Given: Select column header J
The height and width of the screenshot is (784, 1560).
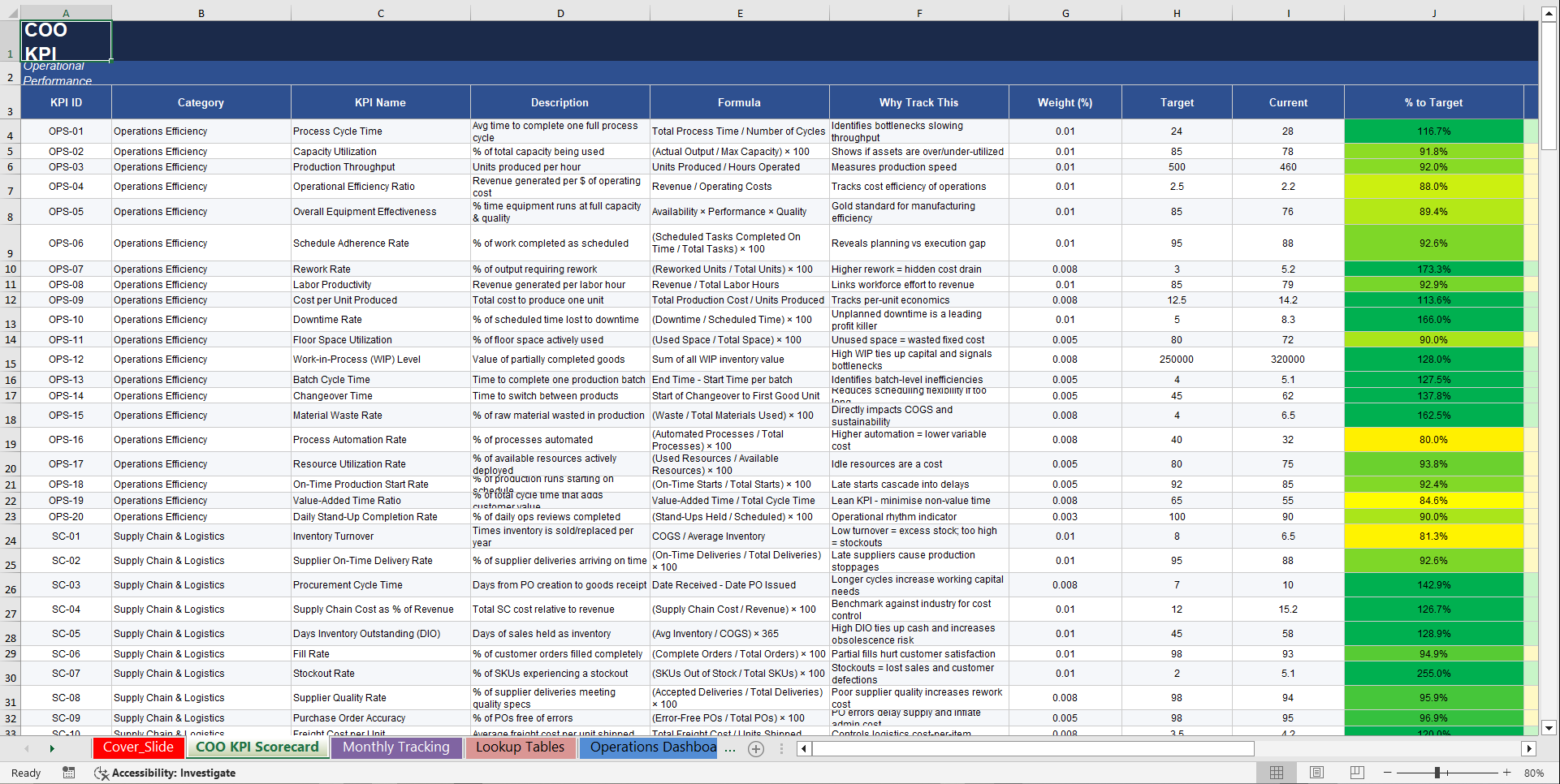Looking at the screenshot, I should tap(1433, 12).
